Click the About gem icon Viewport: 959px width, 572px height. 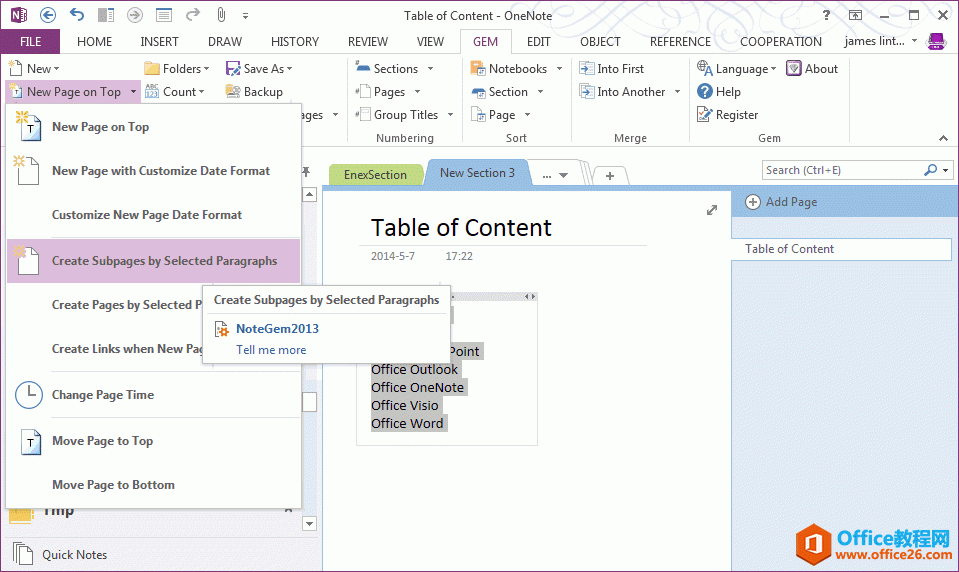[x=794, y=69]
